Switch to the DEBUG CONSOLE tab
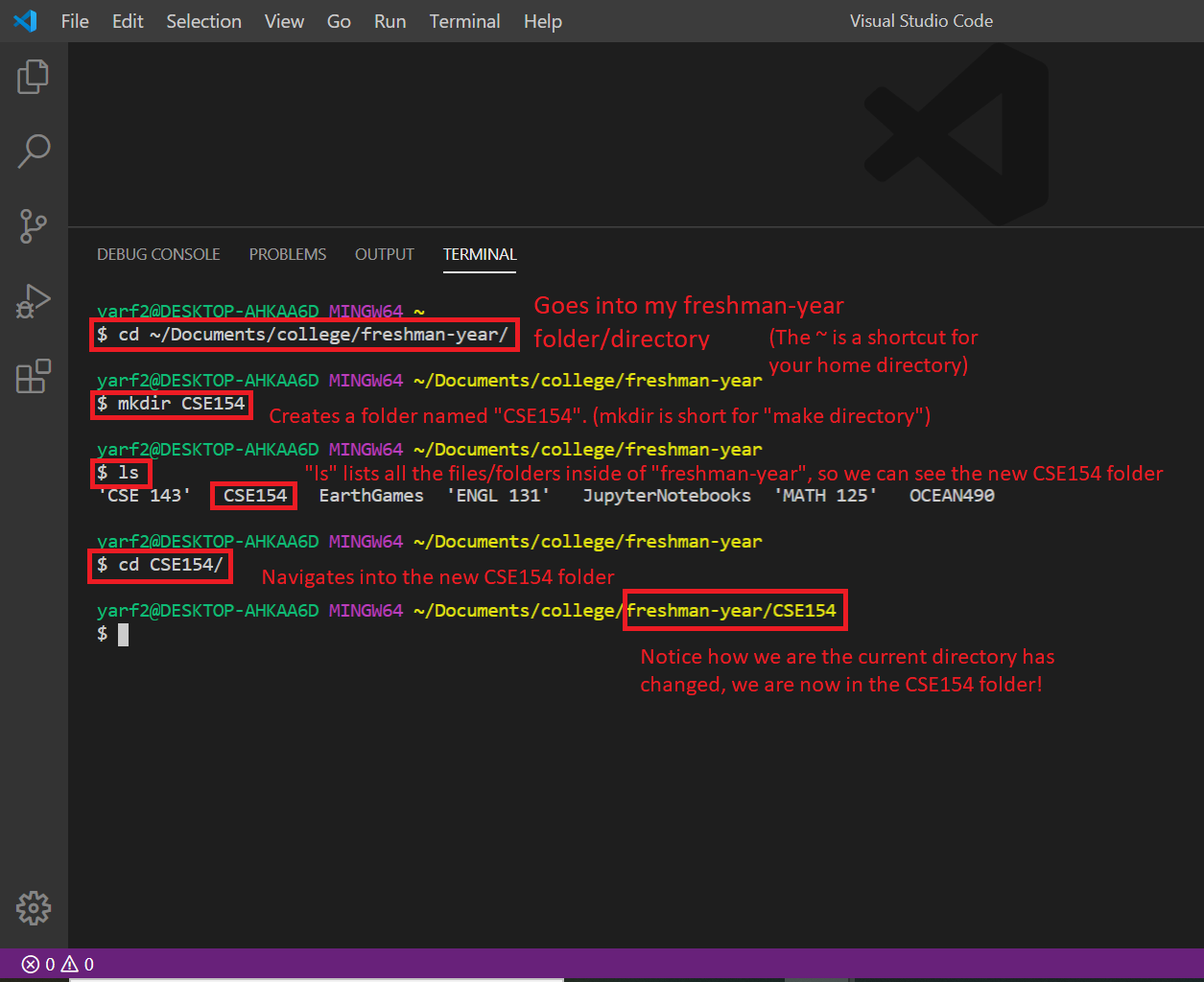Viewport: 1204px width, 982px height. pos(157,254)
